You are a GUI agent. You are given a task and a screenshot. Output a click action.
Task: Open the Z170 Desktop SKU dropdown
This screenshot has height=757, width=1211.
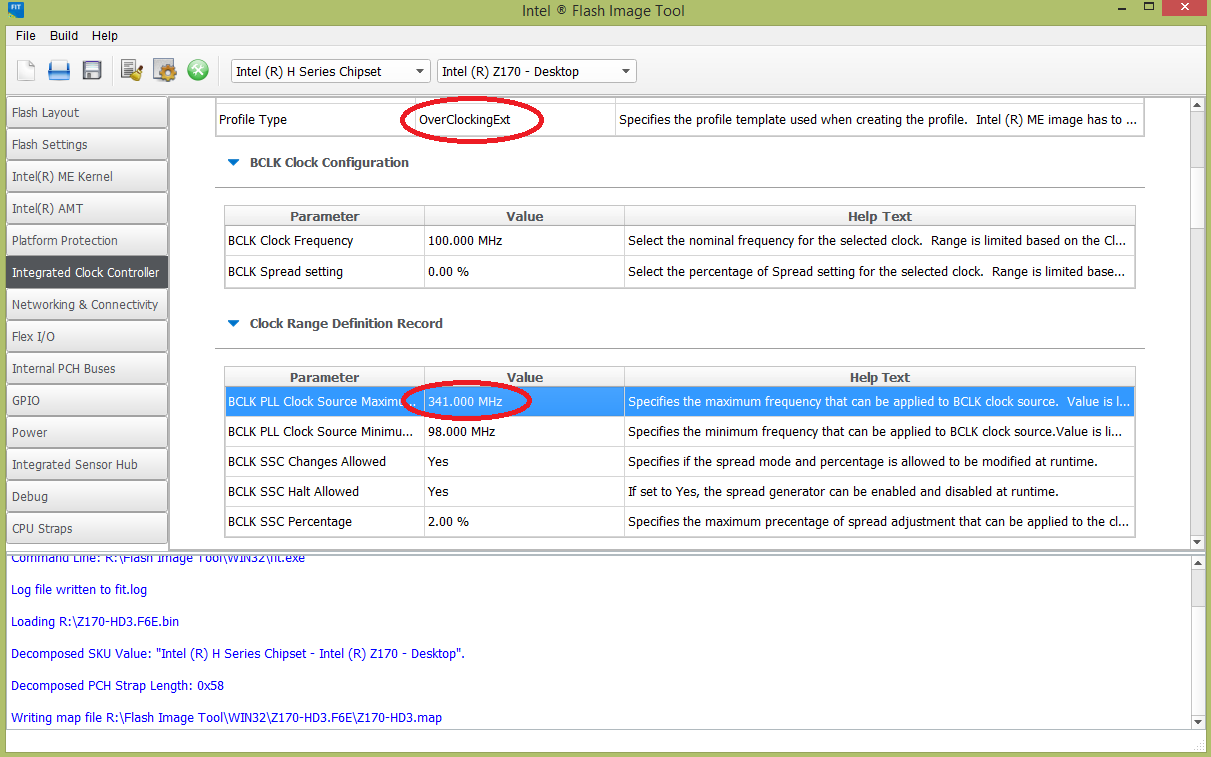pyautogui.click(x=536, y=71)
